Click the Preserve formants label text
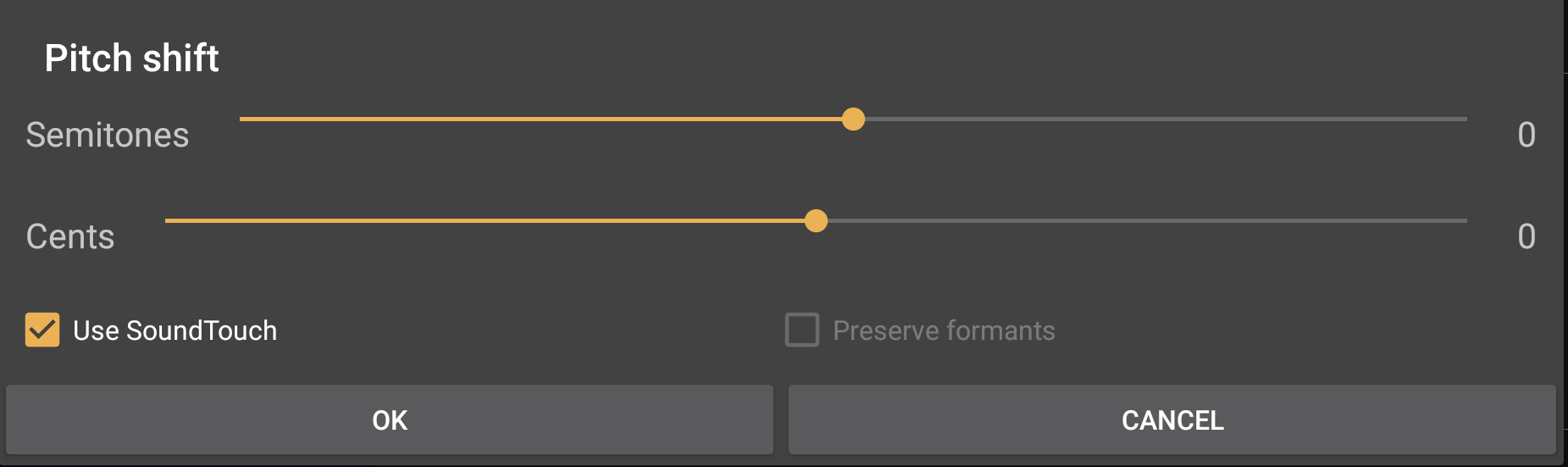This screenshot has height=467, width=1568. coord(944,331)
